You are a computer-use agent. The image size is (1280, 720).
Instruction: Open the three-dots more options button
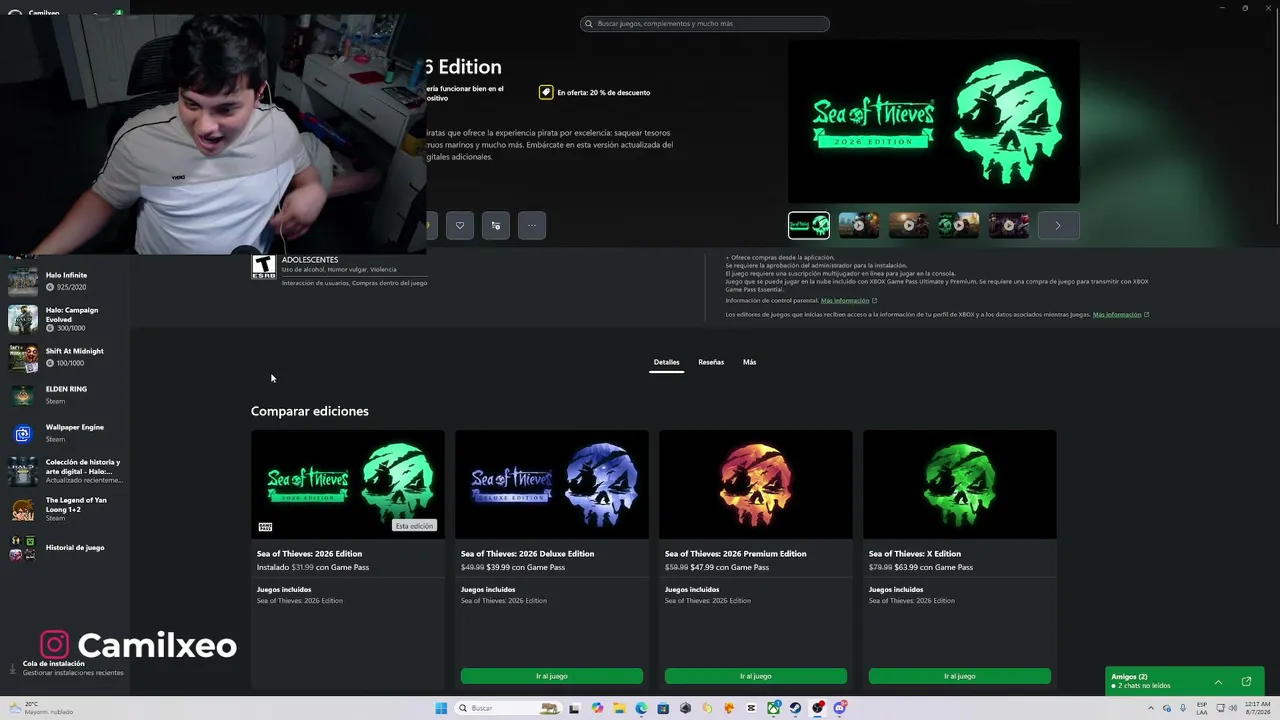[x=532, y=225]
